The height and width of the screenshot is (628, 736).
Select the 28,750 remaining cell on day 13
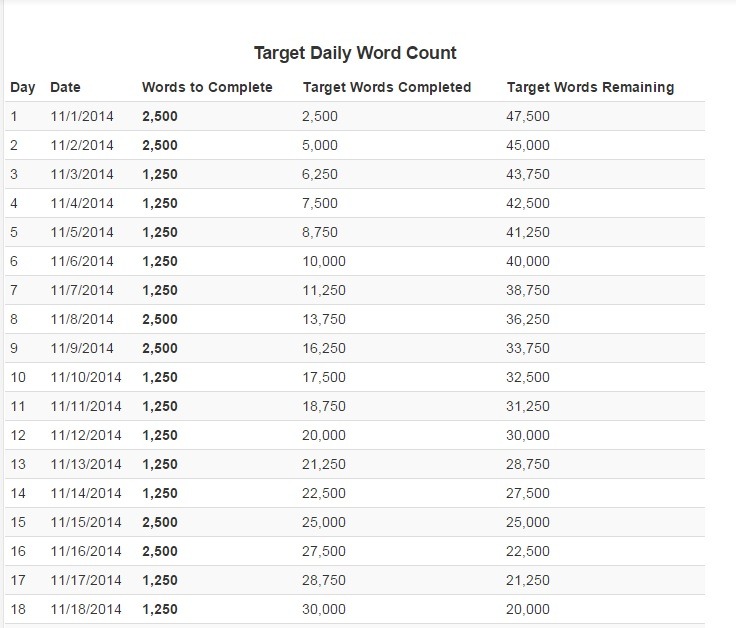tap(528, 464)
